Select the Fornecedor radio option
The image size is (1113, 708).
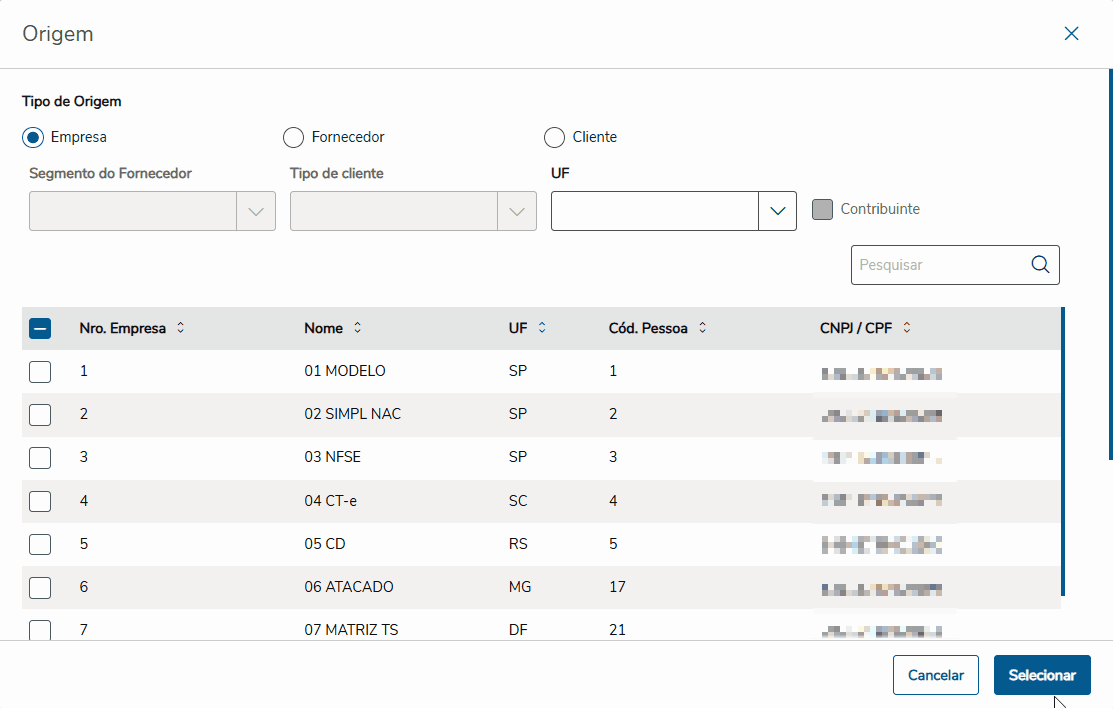click(x=293, y=137)
